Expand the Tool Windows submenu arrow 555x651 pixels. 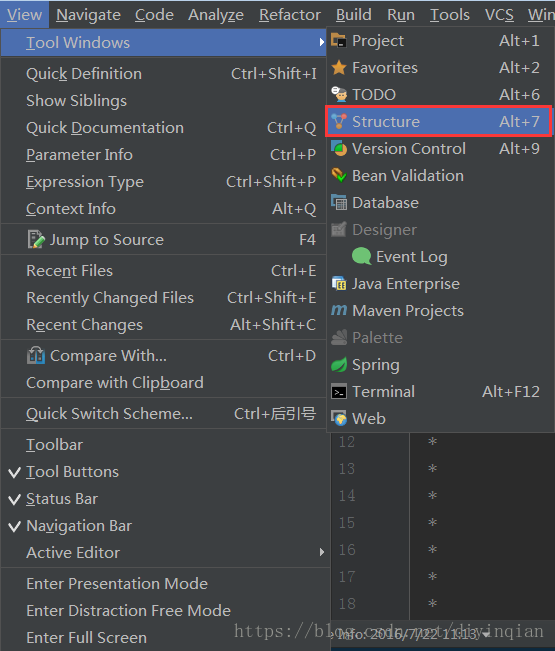coord(322,42)
